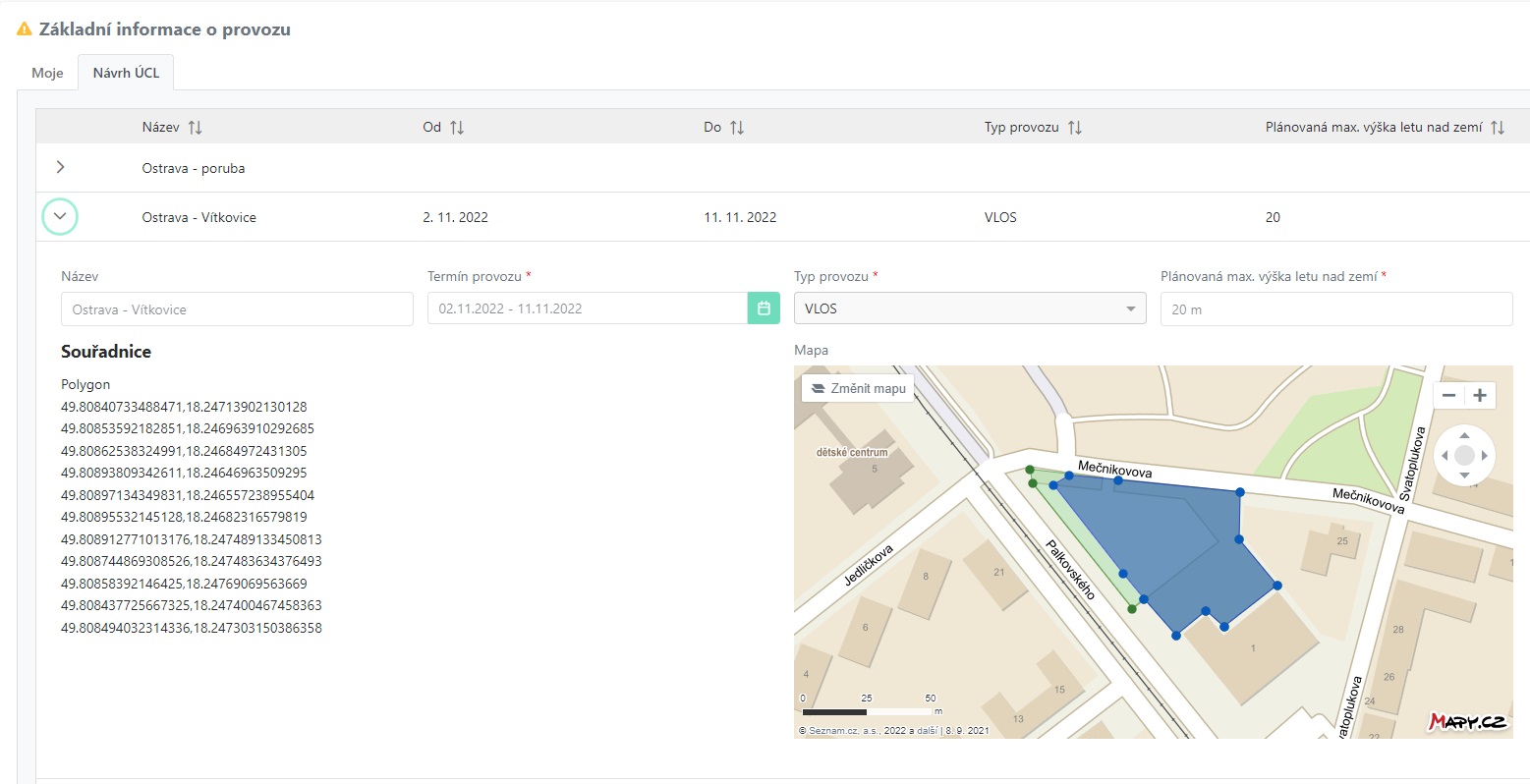Click the VLOS table cell
This screenshot has height=784, width=1530.
tap(1000, 217)
